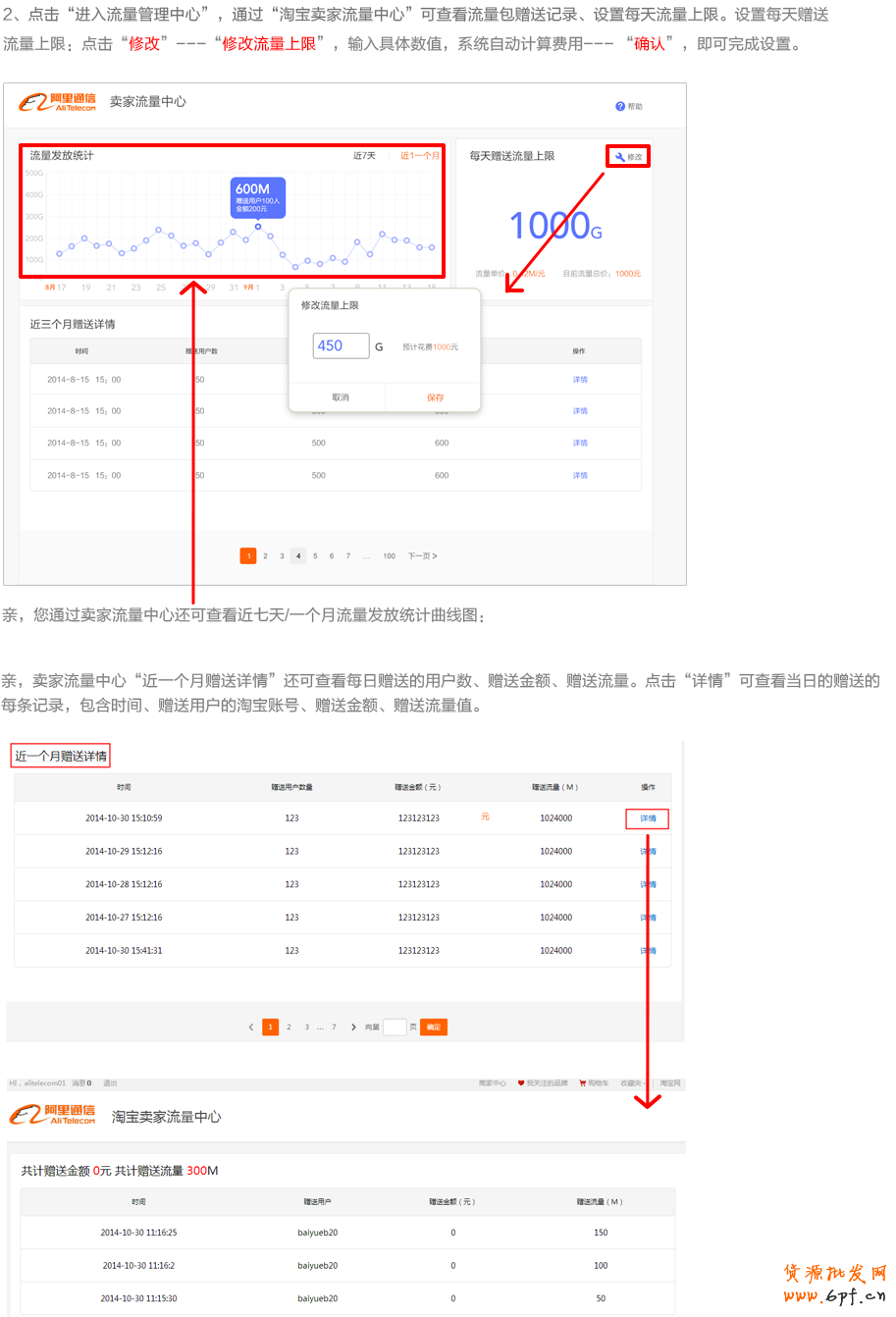Screen dimensions: 896x1317
Task: Click the previous page arrow in lower pagination
Action: 251,1027
